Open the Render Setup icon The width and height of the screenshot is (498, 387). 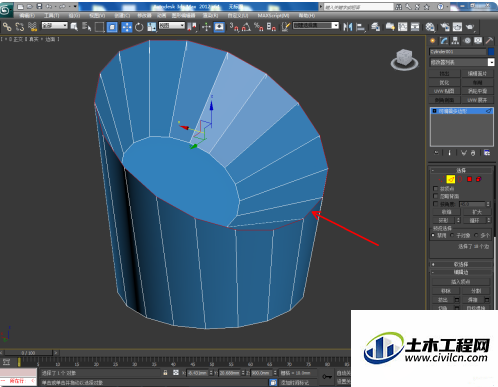[x=445, y=27]
